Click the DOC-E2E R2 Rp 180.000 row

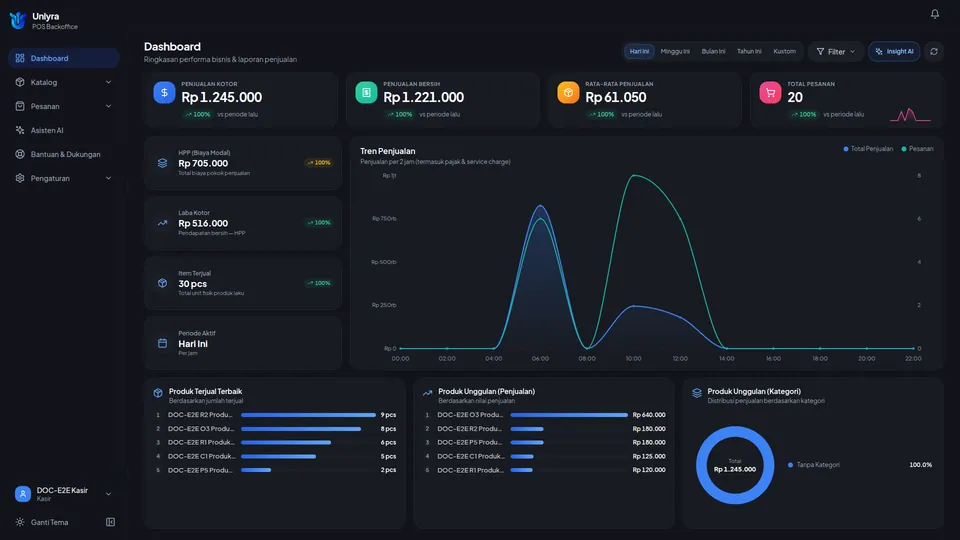pyautogui.click(x=545, y=429)
